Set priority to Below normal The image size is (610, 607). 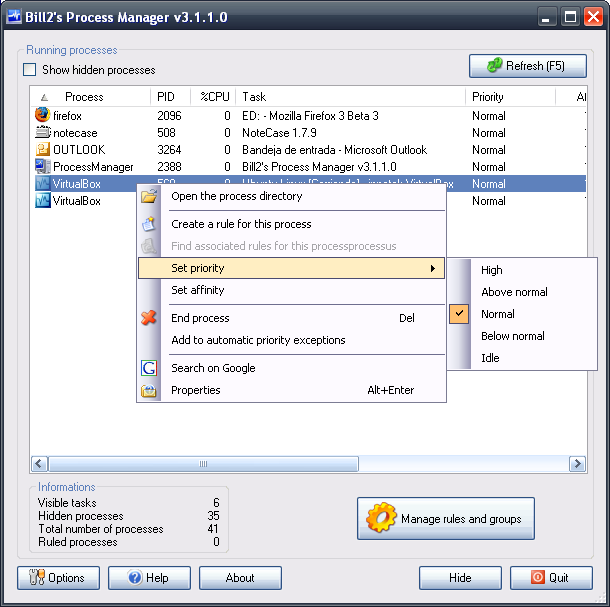(x=522, y=336)
